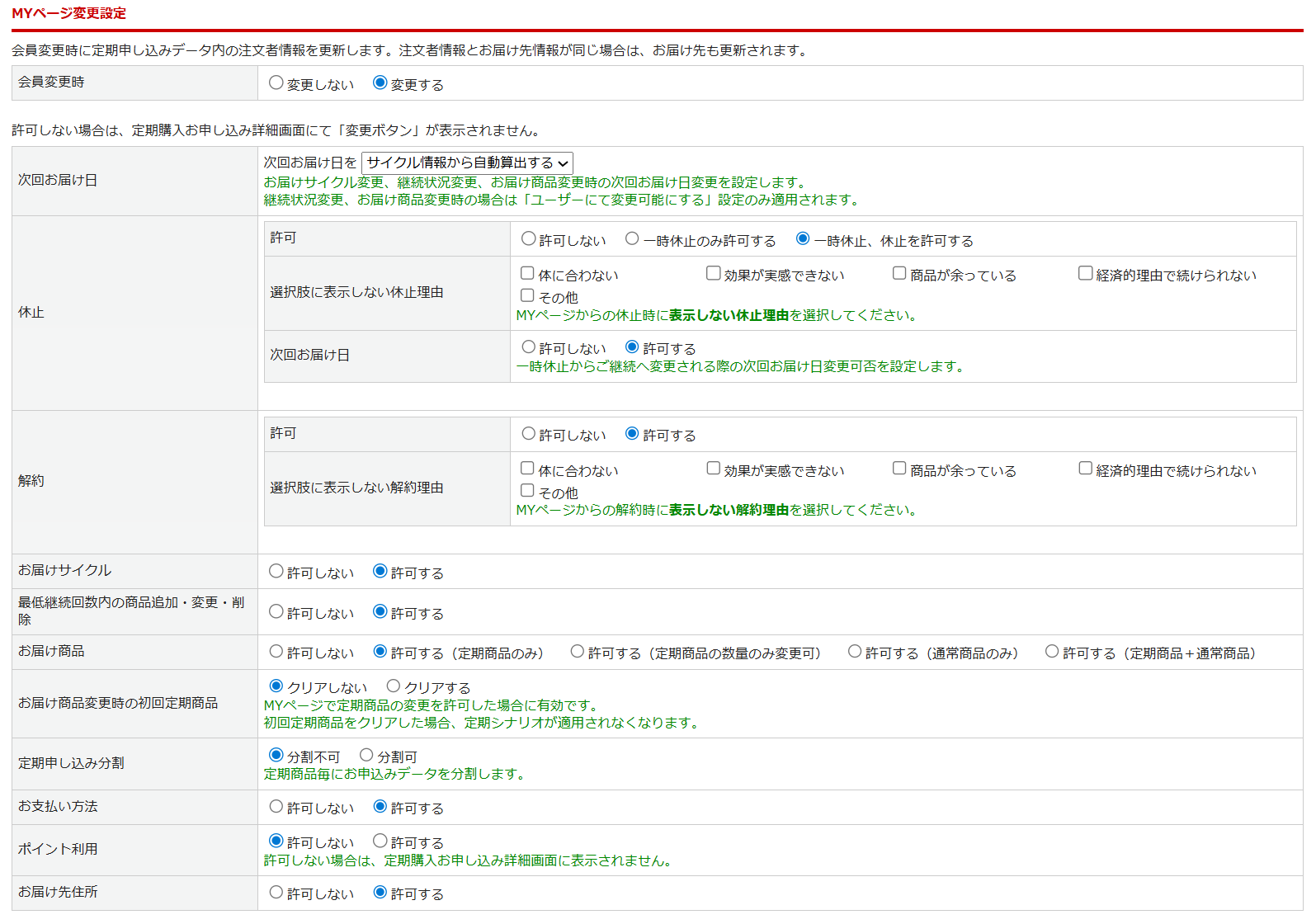Select 許可する（定期商品＋通常商品） option

[1052, 652]
